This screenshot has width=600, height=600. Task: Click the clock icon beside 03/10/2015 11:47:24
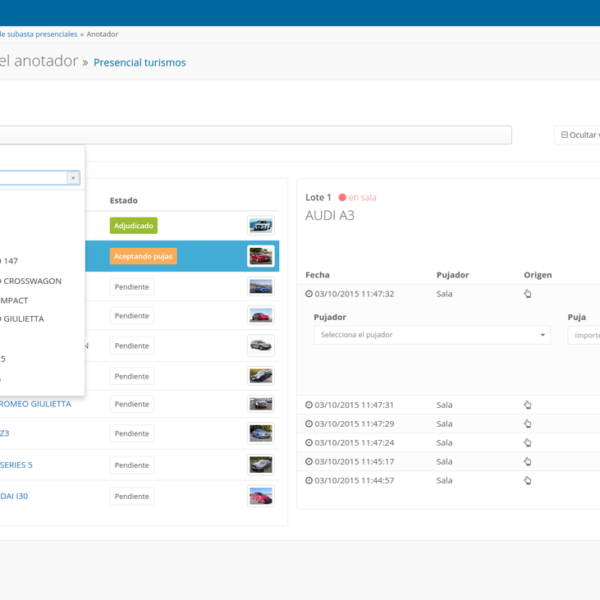click(x=309, y=442)
